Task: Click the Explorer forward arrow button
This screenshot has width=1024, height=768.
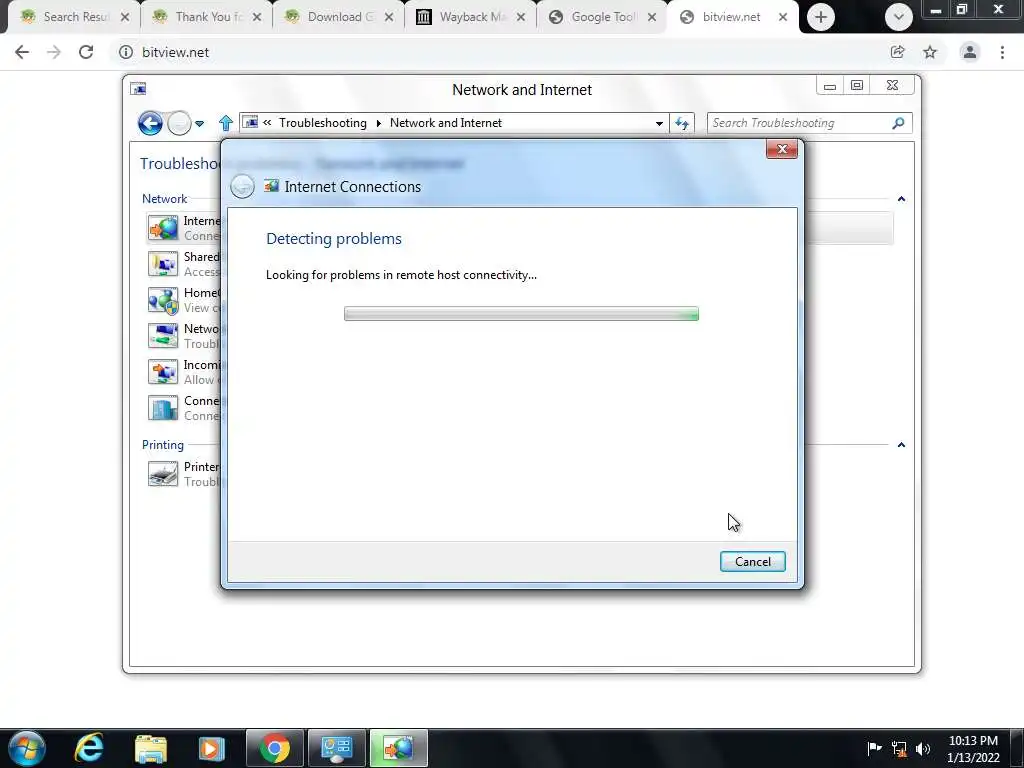Action: click(x=179, y=123)
